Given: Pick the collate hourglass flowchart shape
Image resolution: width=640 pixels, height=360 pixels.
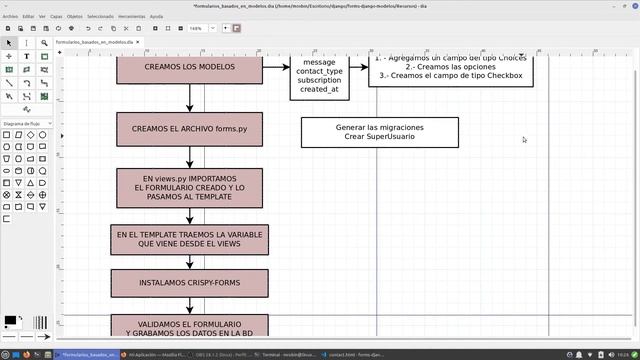Looking at the screenshot, I should (18, 195).
